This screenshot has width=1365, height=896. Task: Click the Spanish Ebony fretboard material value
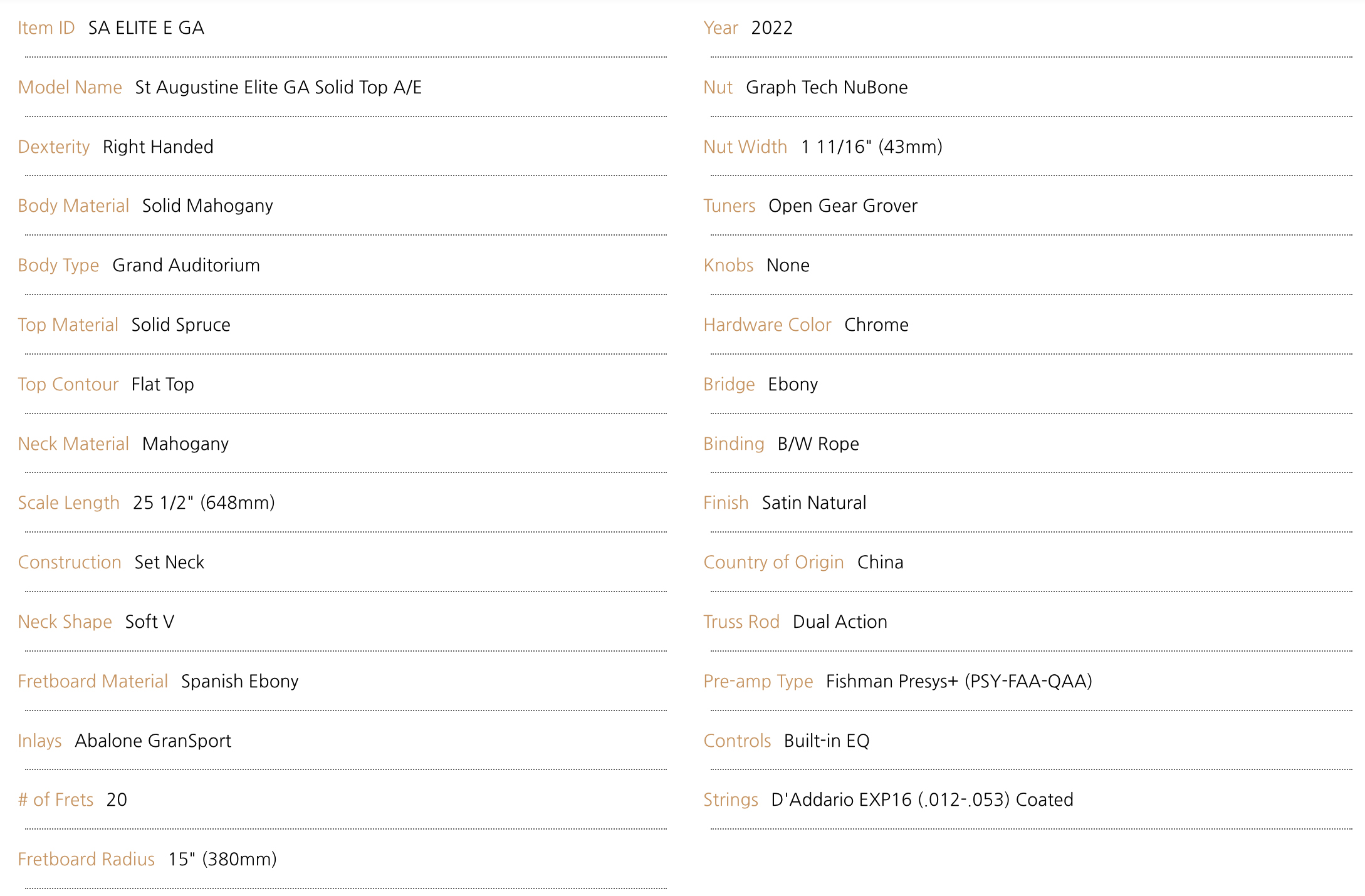239,681
